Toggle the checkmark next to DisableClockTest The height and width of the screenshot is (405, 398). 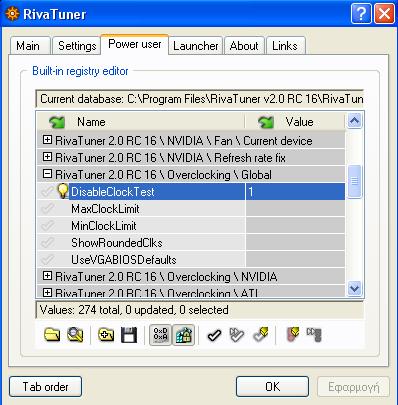47,192
